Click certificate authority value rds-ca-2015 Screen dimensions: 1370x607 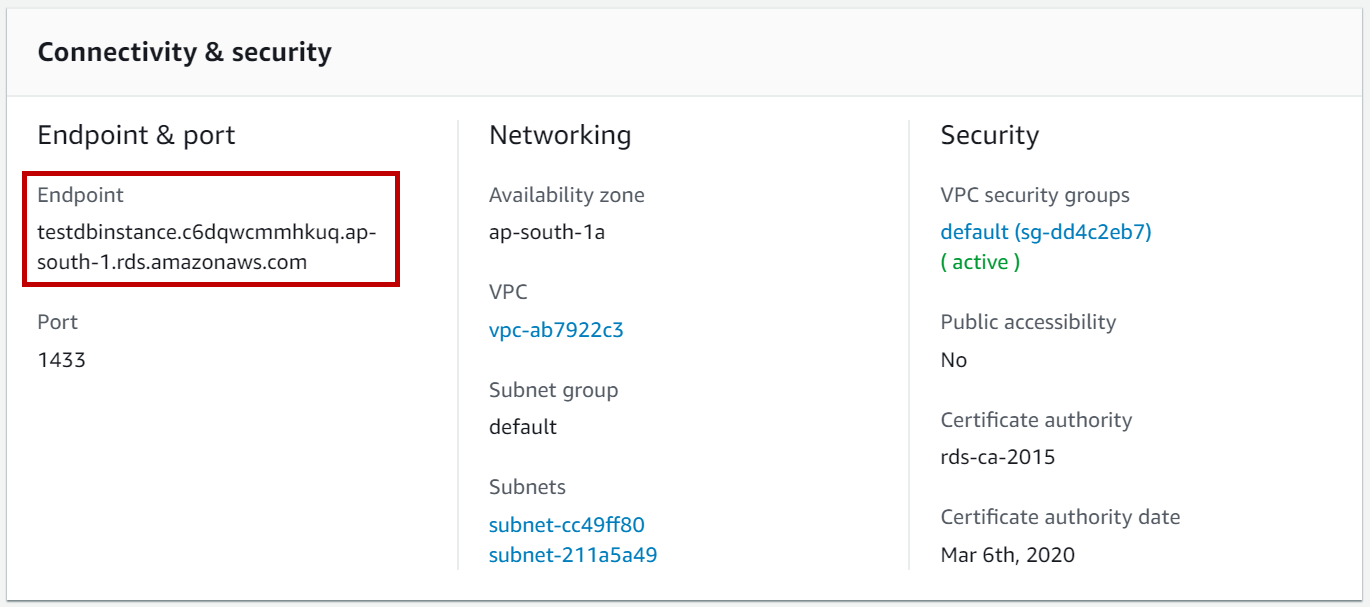998,457
